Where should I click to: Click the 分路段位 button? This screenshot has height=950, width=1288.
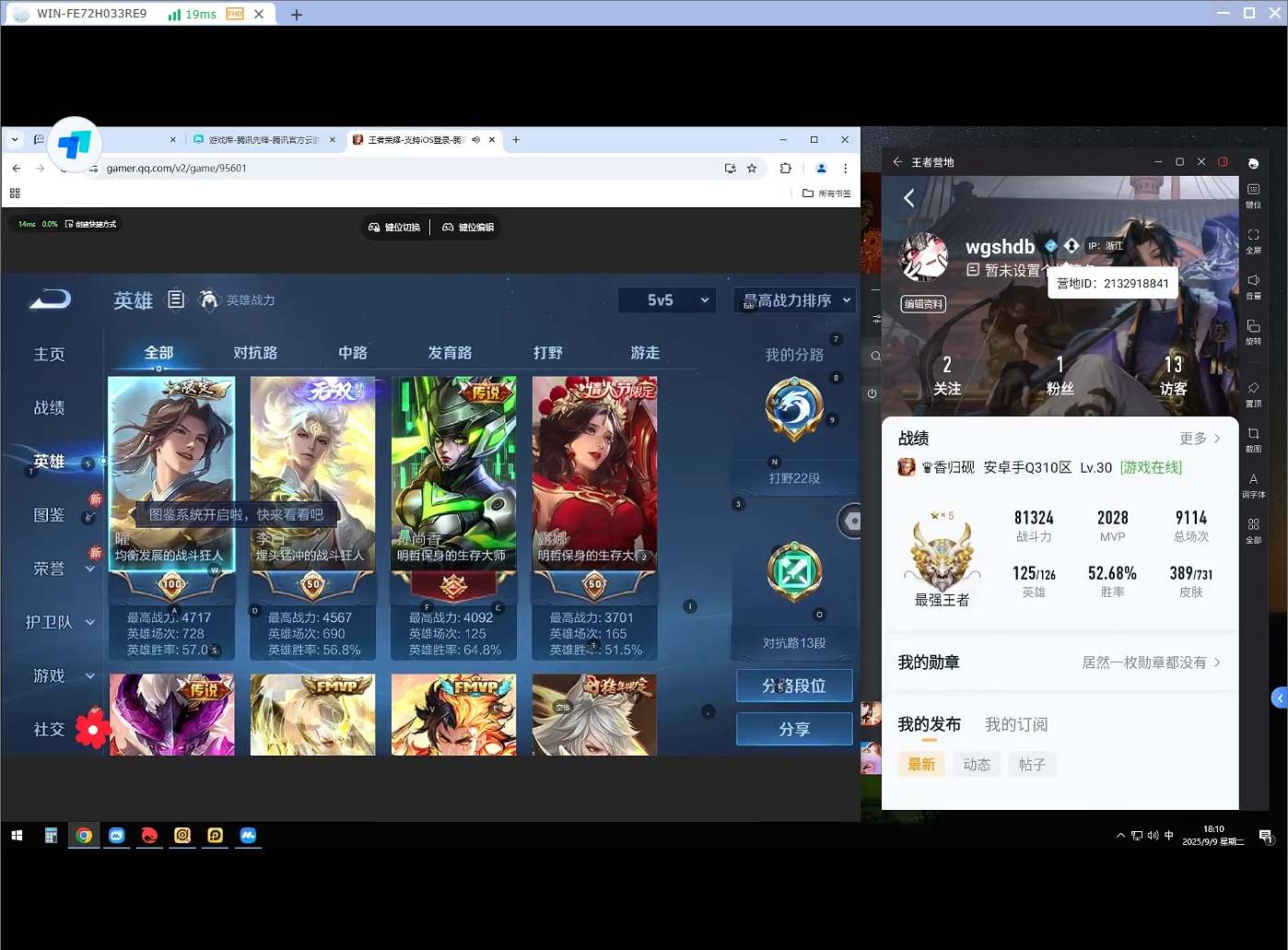pyautogui.click(x=794, y=686)
